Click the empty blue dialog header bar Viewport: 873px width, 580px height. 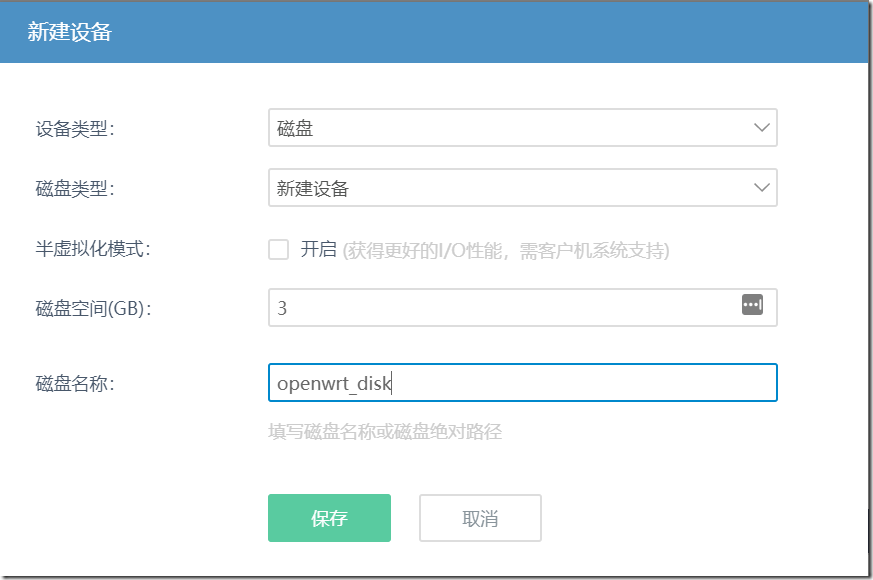click(x=500, y=32)
